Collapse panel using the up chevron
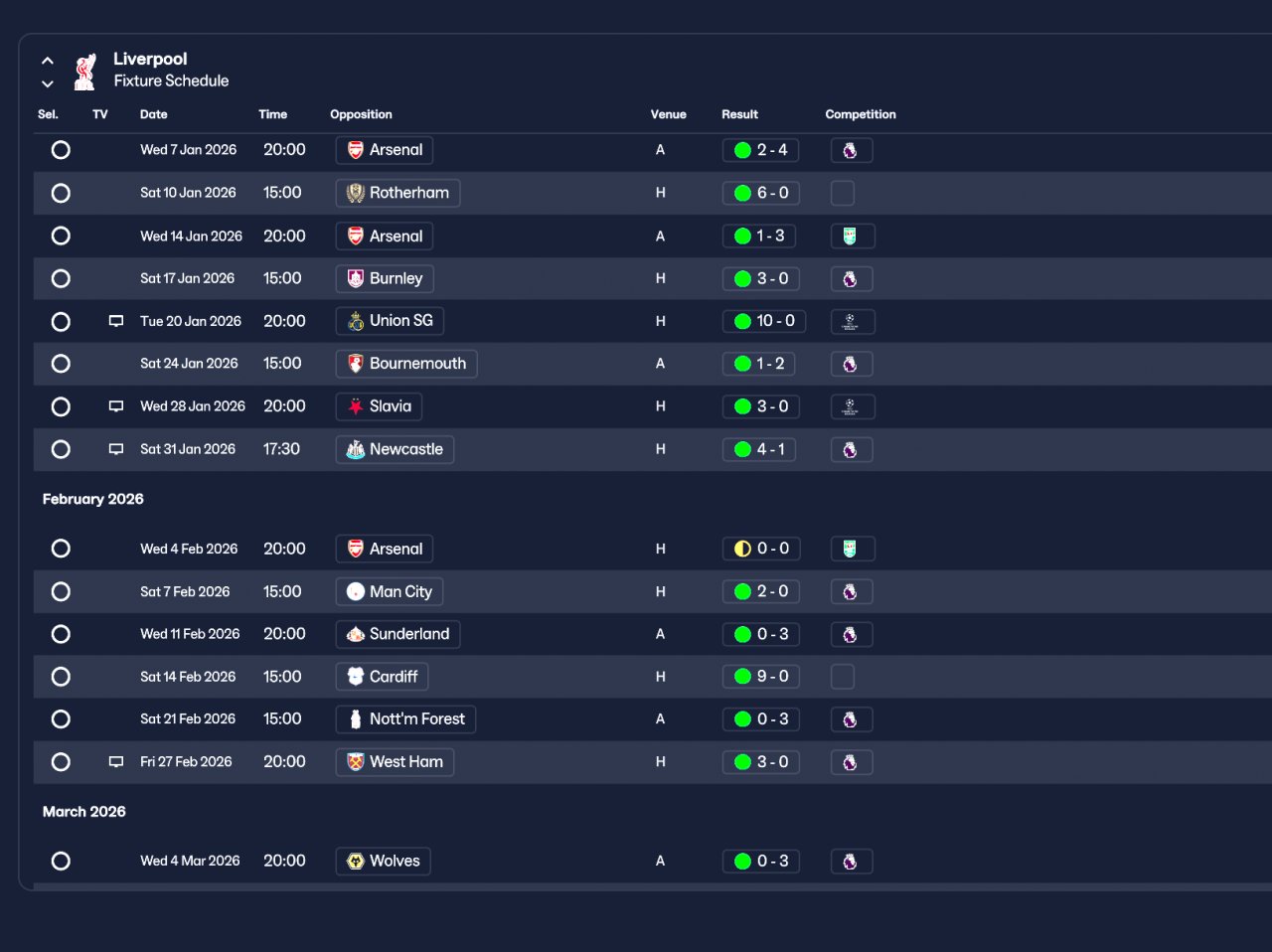 point(48,61)
